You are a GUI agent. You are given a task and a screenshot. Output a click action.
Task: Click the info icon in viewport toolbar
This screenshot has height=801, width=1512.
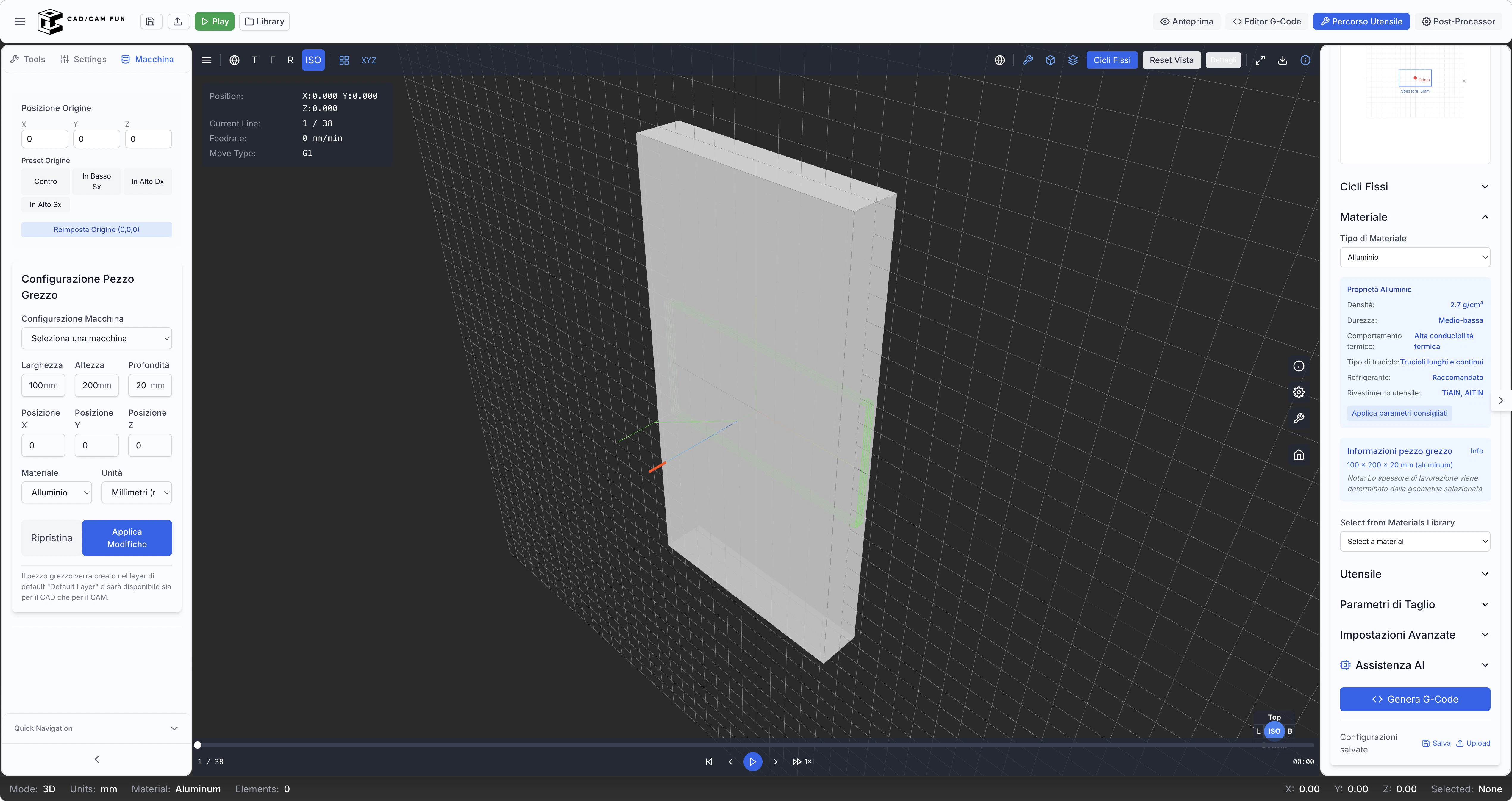click(x=1305, y=60)
